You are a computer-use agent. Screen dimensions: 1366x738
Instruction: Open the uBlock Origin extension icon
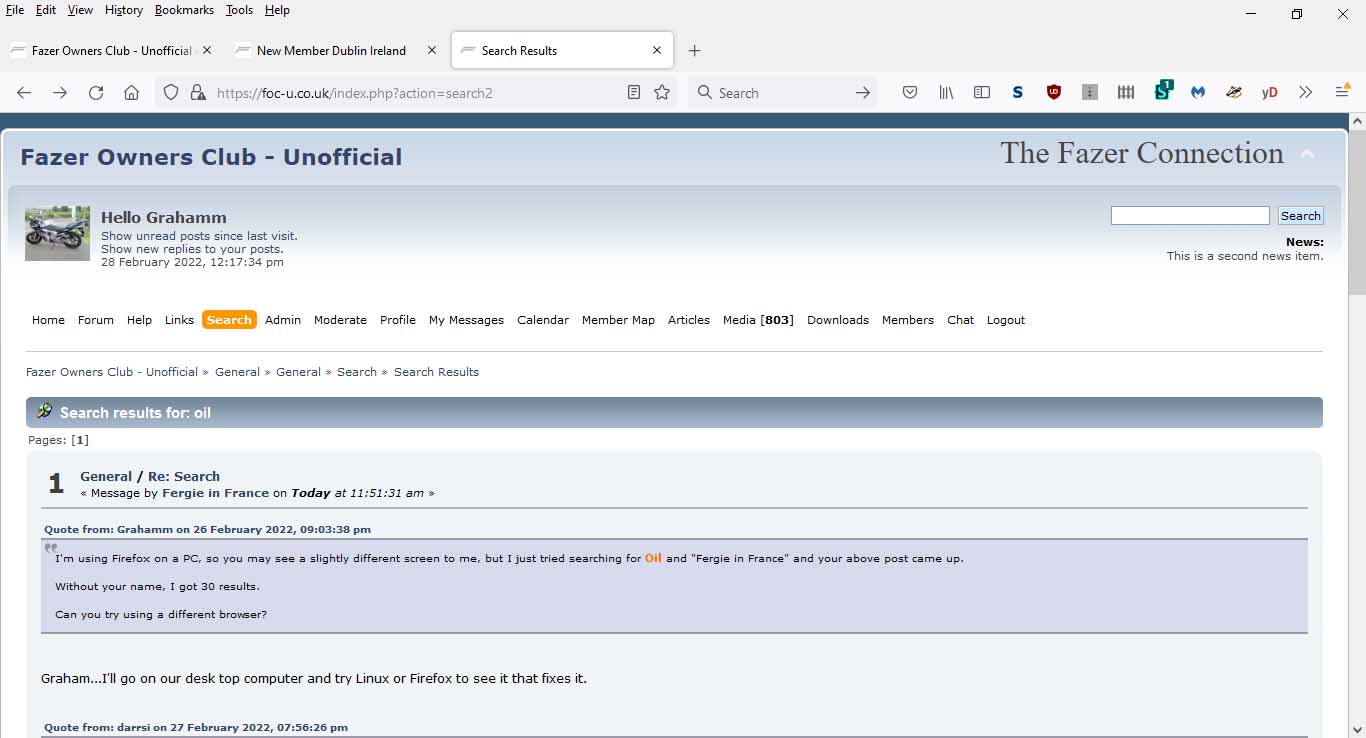[1053, 93]
